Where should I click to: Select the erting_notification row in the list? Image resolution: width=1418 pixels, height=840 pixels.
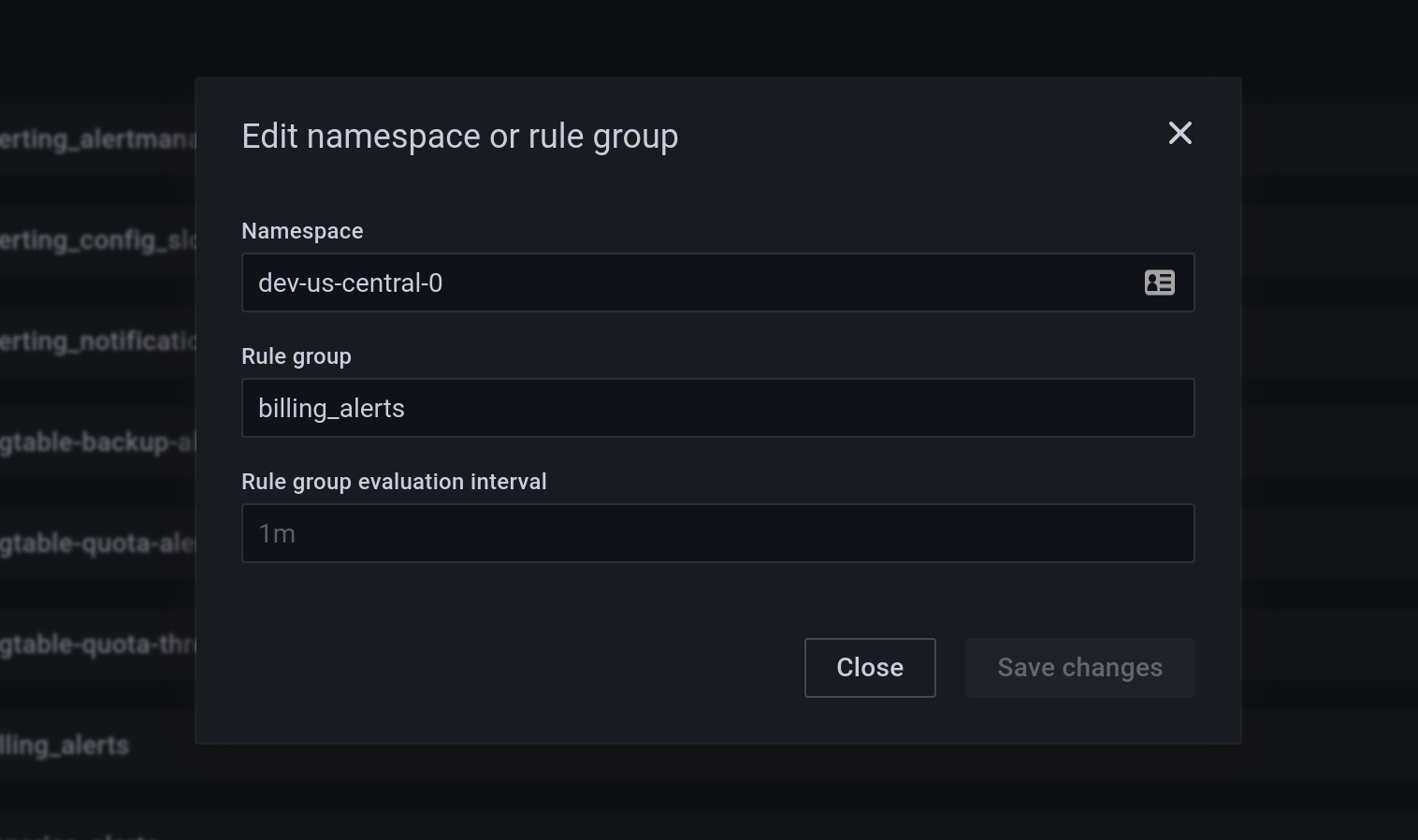pyautogui.click(x=94, y=340)
